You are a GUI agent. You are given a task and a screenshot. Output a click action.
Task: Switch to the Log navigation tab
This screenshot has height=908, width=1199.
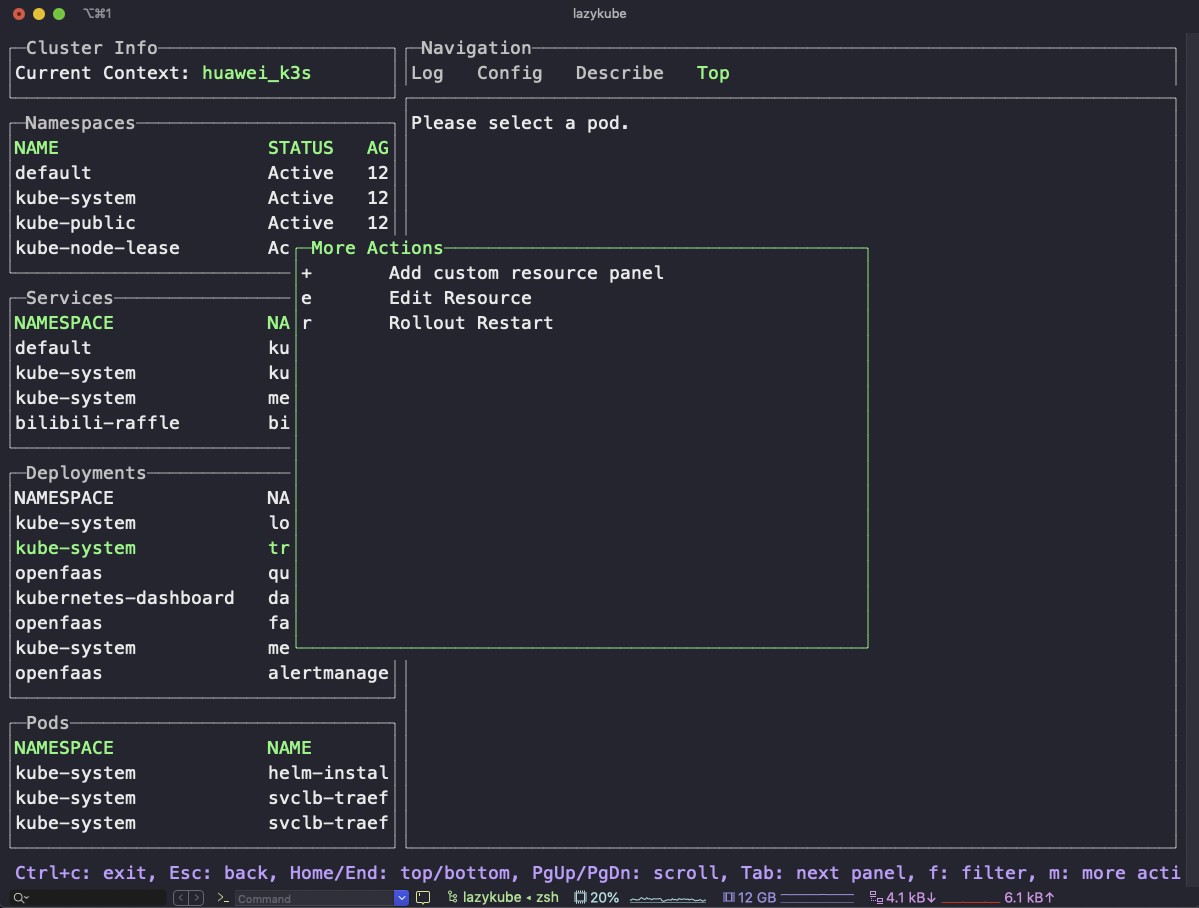[427, 73]
